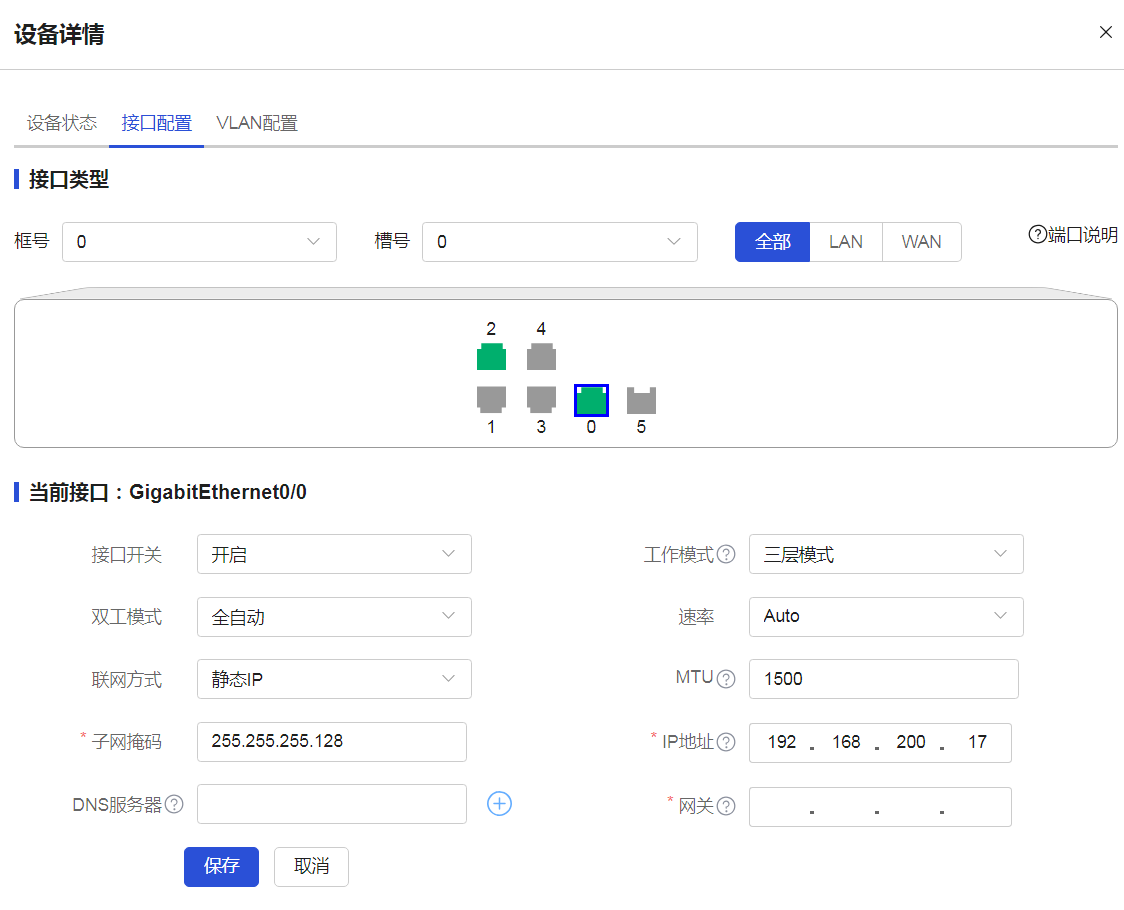Expand the 工作模式 dropdown
This screenshot has height=910, width=1124.
click(885, 555)
